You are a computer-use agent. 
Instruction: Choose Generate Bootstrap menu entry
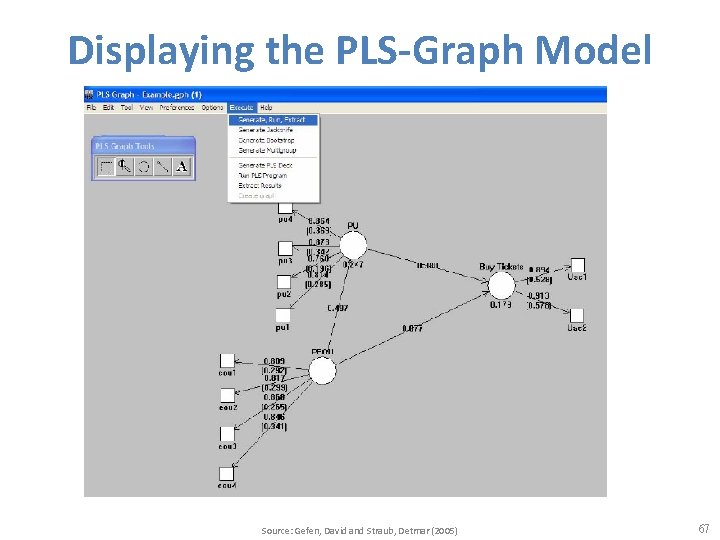pos(274,141)
